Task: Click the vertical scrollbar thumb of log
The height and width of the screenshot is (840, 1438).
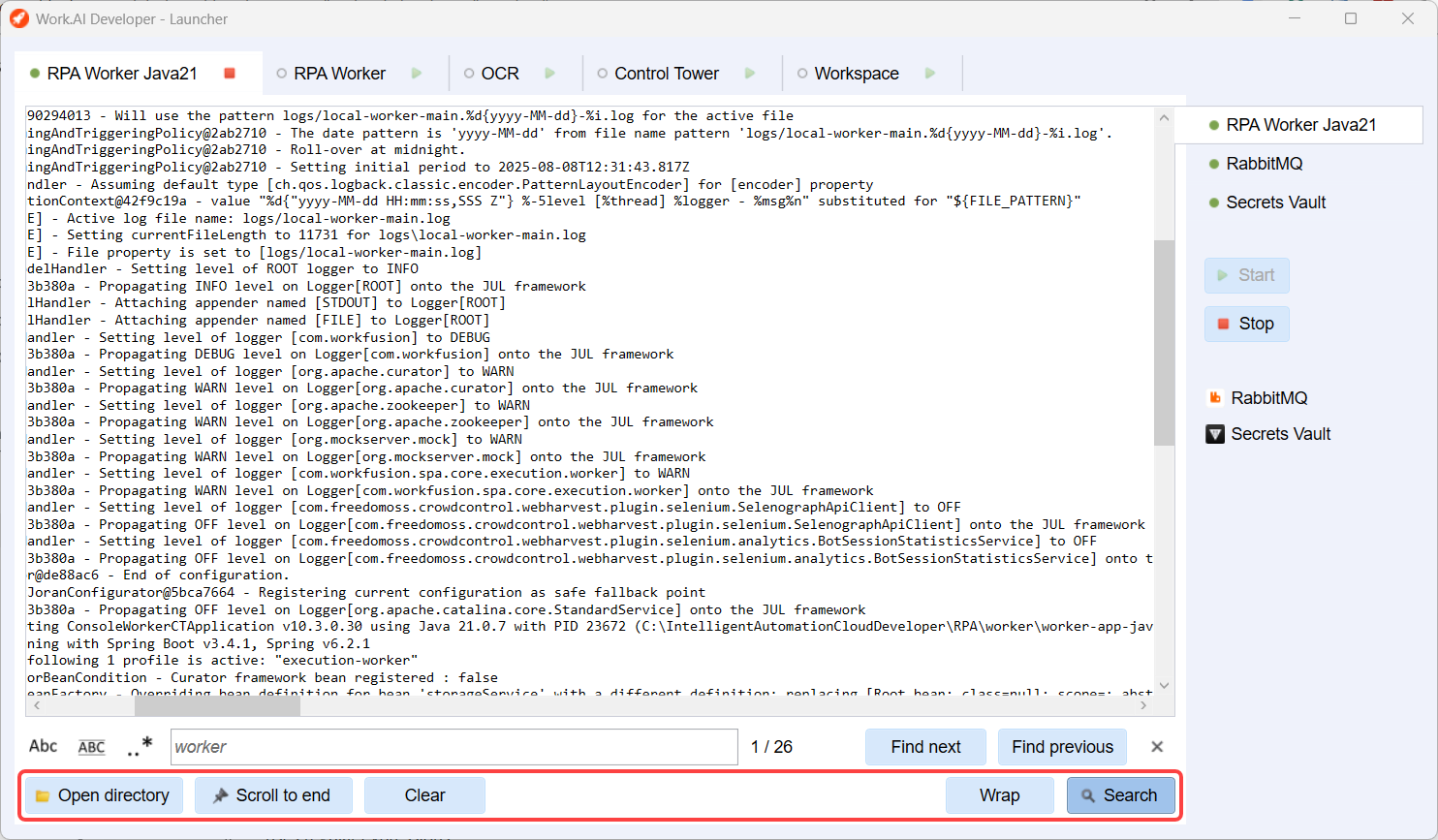Action: click(1164, 343)
